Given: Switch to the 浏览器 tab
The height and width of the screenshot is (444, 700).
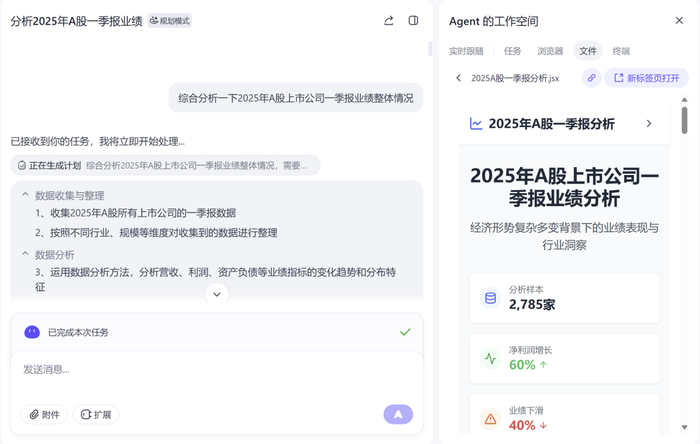Looking at the screenshot, I should pyautogui.click(x=550, y=51).
